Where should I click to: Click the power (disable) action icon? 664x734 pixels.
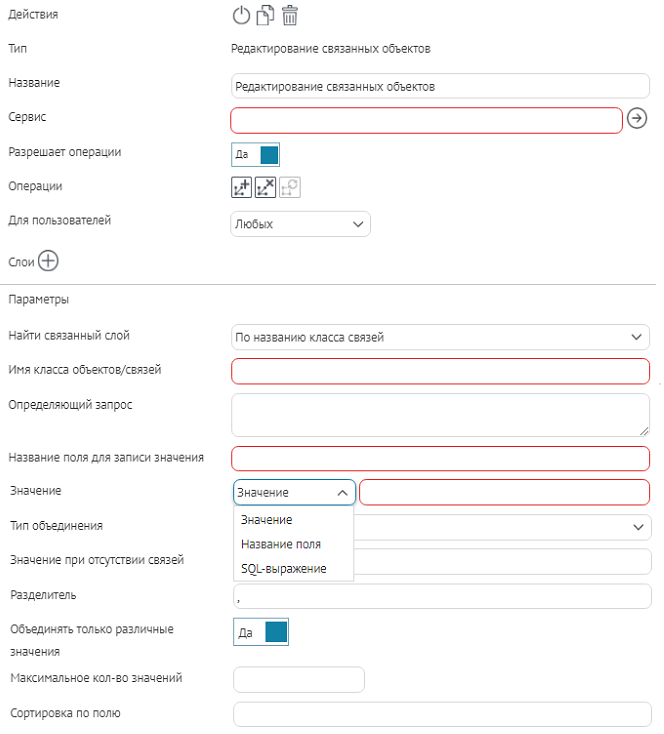click(x=241, y=15)
